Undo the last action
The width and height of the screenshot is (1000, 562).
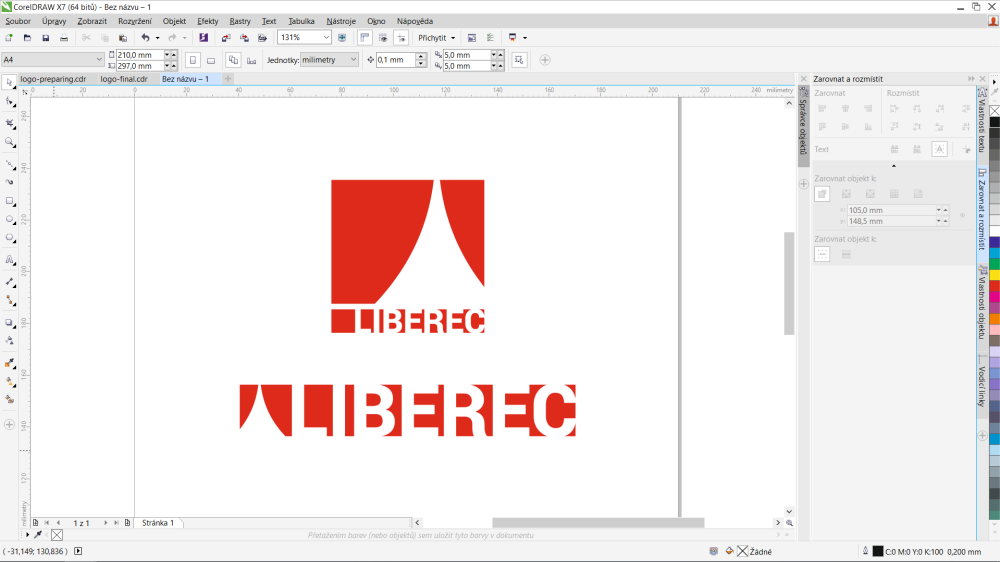pyautogui.click(x=145, y=38)
